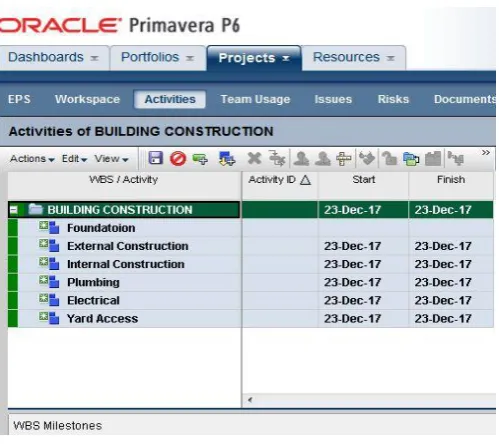Image resolution: width=499 pixels, height=444 pixels.
Task: Select the BUILDING CONSTRUCTION project row
Action: [250, 210]
